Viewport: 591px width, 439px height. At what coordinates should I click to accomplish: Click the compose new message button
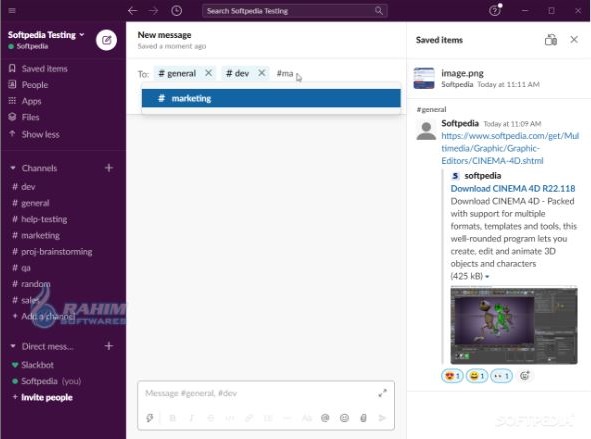106,40
